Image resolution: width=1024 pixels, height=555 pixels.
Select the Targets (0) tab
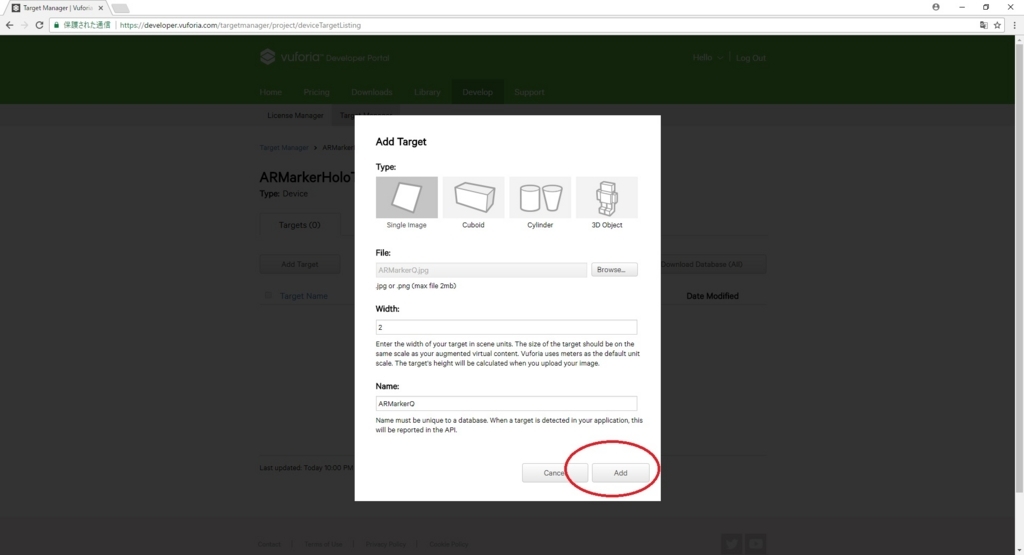click(x=299, y=225)
